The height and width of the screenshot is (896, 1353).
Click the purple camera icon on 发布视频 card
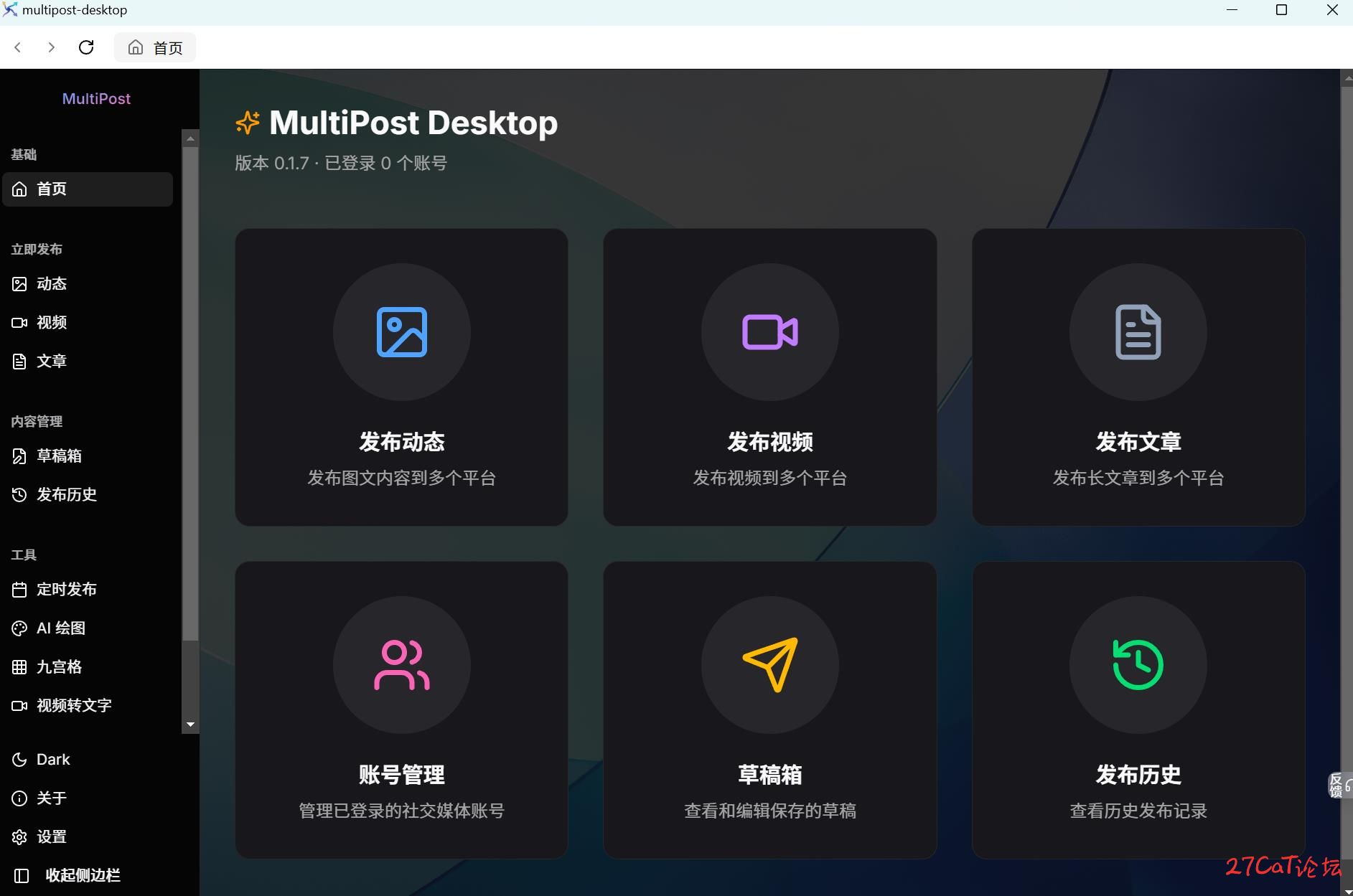(770, 332)
